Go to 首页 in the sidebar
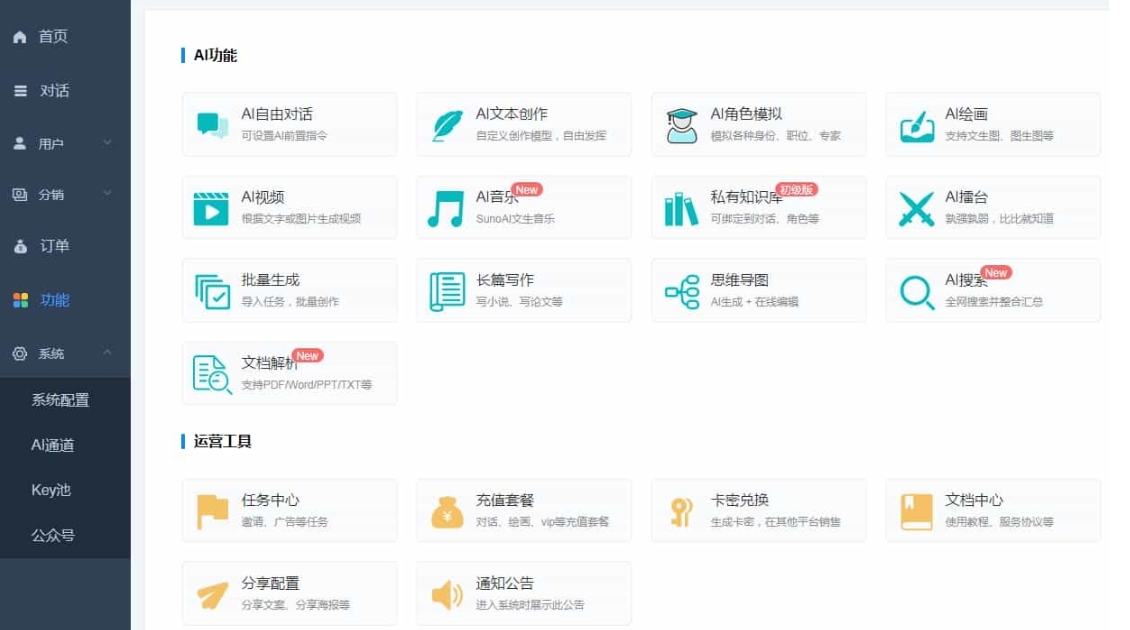The image size is (1130, 630). (x=53, y=37)
